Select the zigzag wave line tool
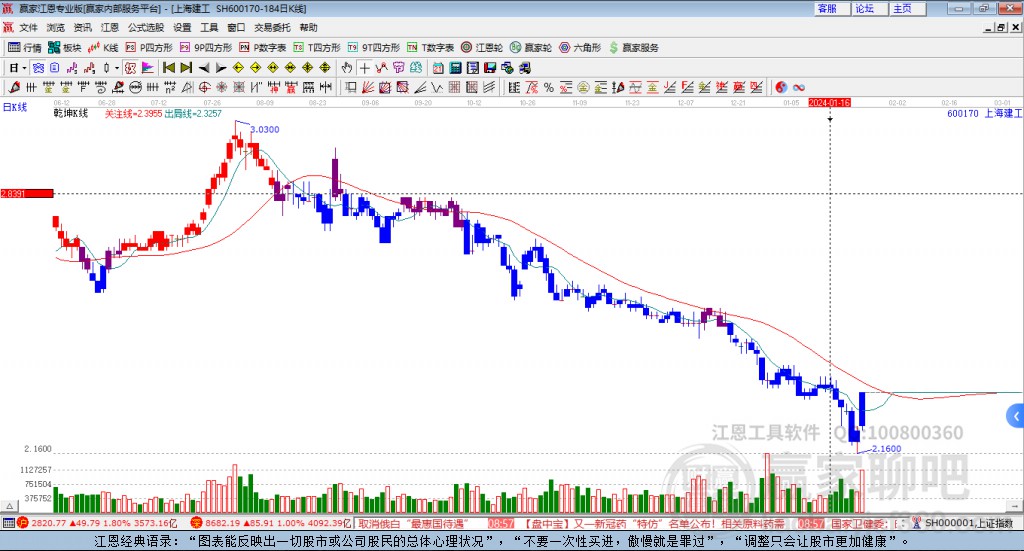The height and width of the screenshot is (551, 1024). [x=436, y=87]
